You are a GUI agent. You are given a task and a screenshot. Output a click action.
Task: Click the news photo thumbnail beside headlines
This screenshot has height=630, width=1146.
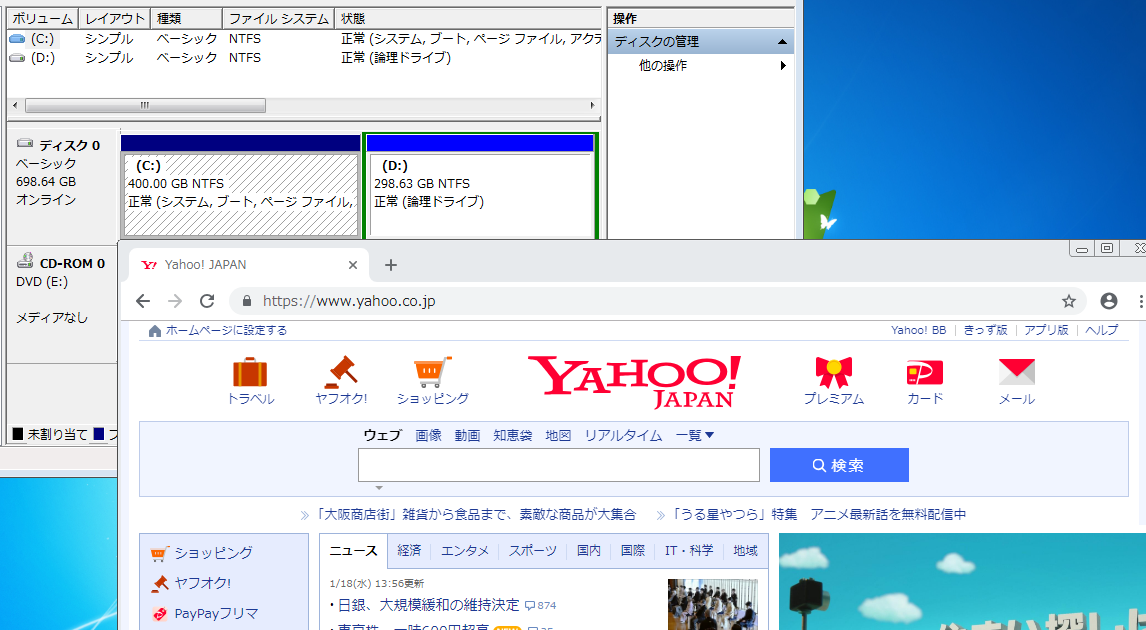click(x=713, y=604)
